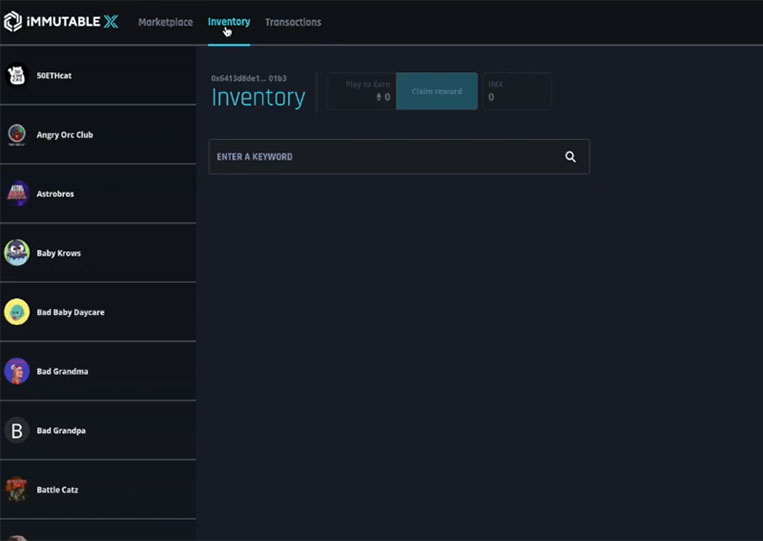
Task: Click the wallet address 0x6413d8de1
Action: (x=249, y=78)
